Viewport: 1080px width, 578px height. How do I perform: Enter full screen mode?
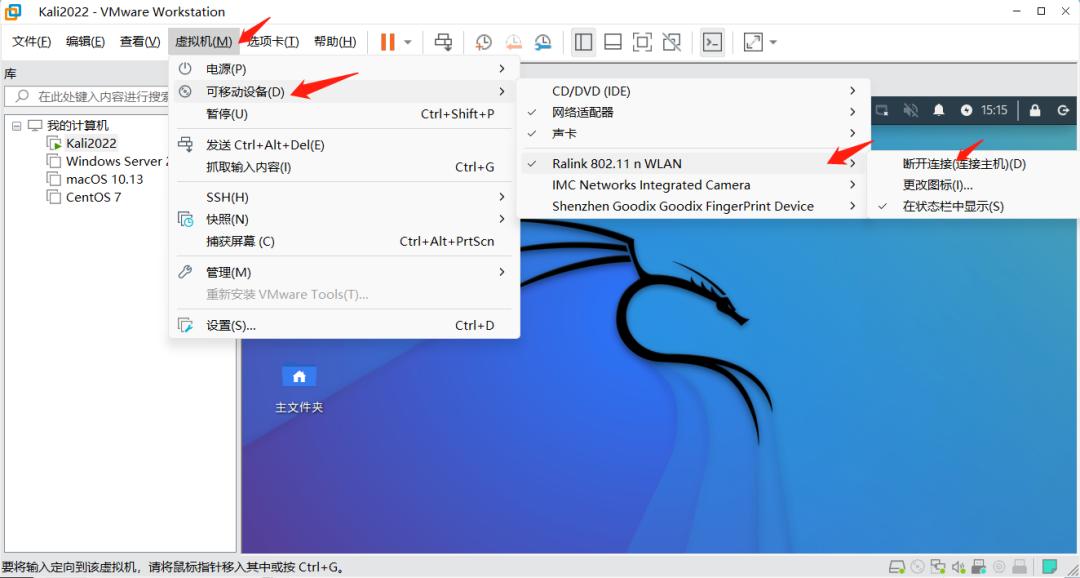pos(642,42)
